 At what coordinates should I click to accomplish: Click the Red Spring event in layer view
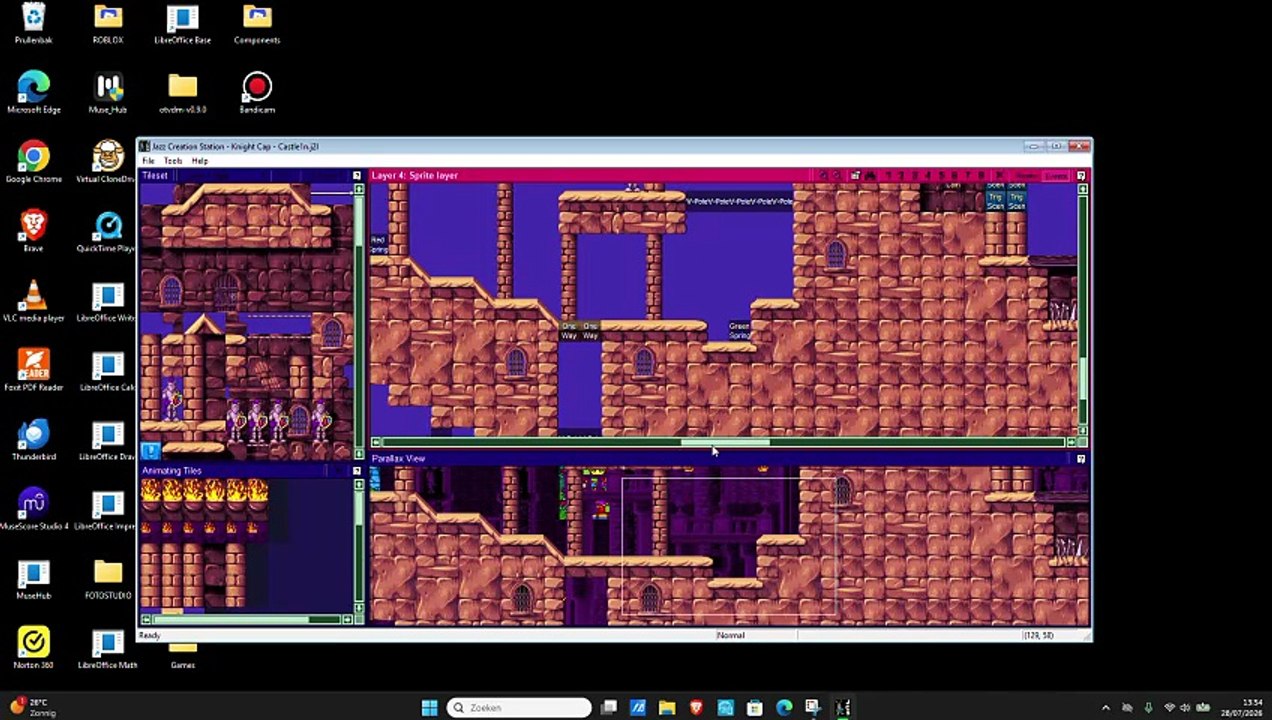coord(378,244)
